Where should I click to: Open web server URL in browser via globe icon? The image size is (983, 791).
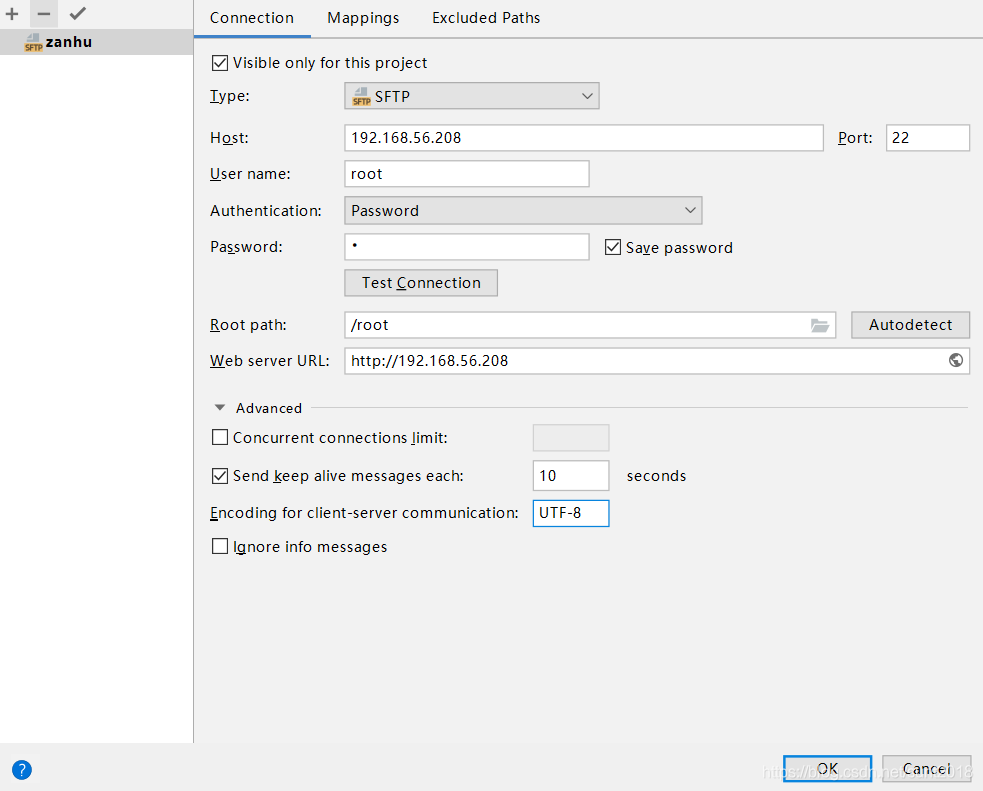pyautogui.click(x=955, y=360)
